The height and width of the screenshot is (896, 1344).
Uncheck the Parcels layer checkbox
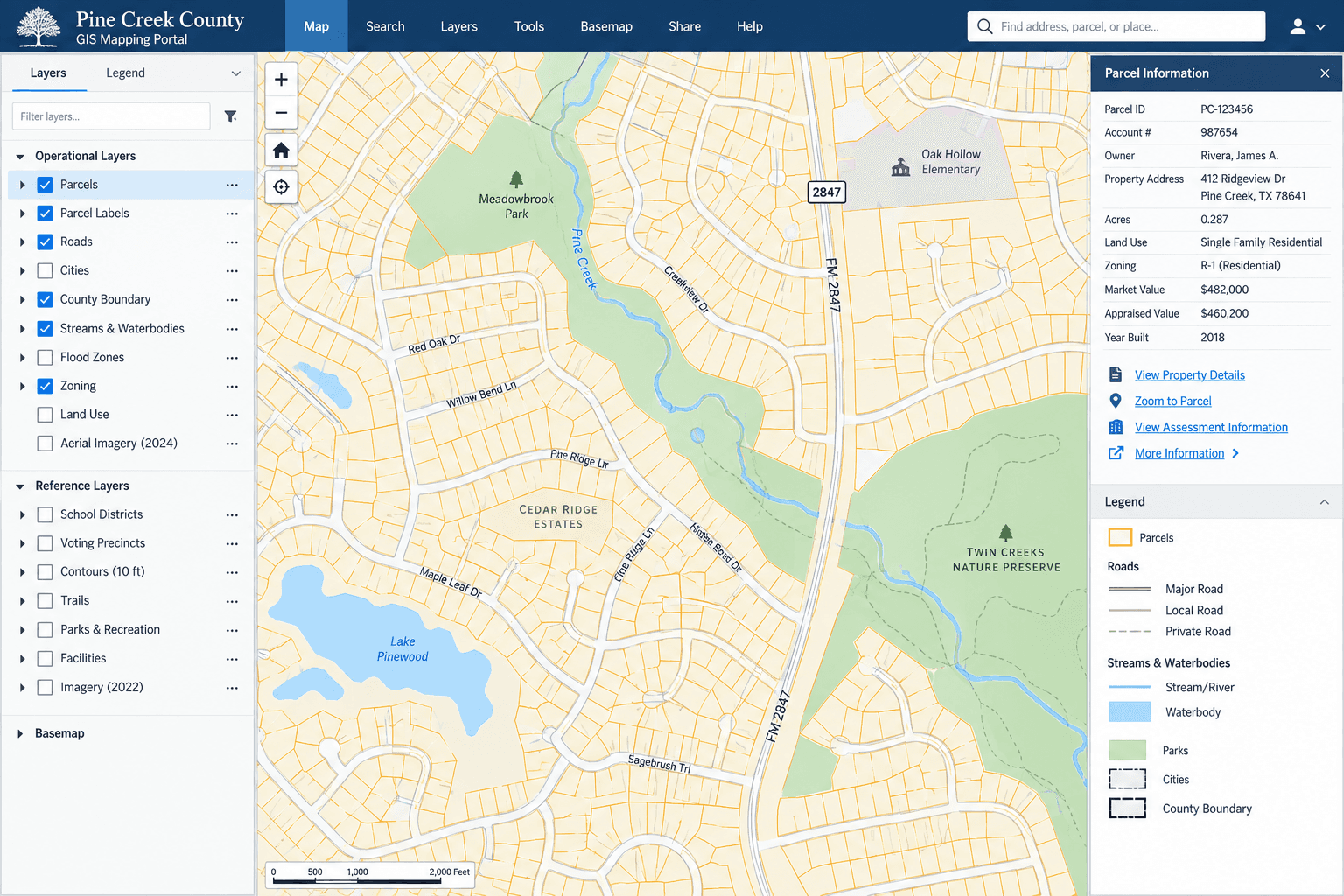click(x=45, y=185)
